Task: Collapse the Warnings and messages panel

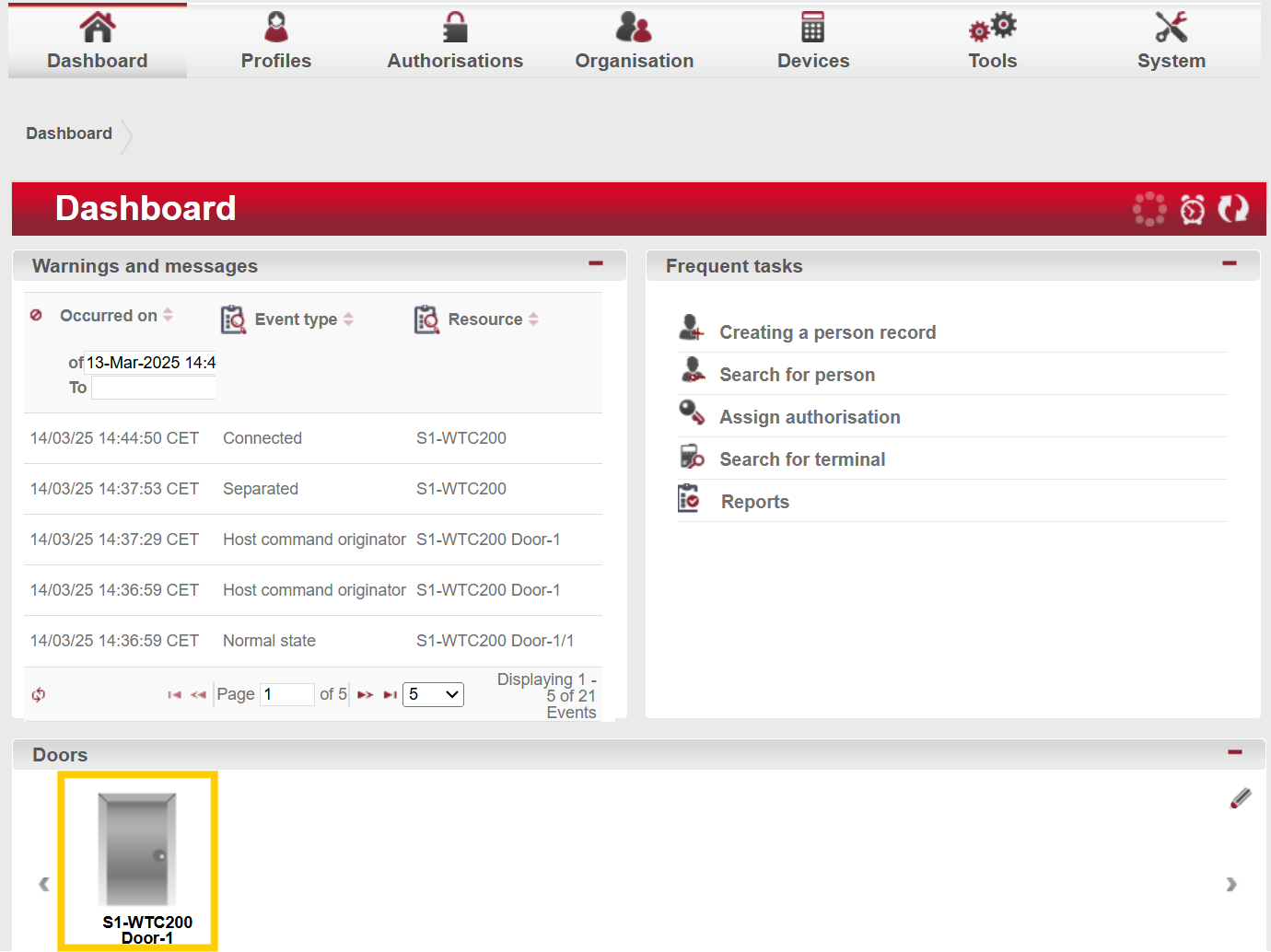Action: (596, 264)
